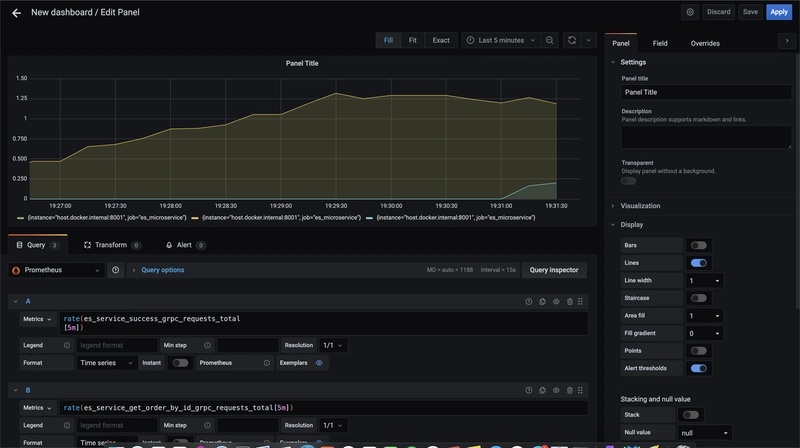Viewport: 800px width, 448px height.
Task: Click Min step info icon in query B
Action: 207,425
